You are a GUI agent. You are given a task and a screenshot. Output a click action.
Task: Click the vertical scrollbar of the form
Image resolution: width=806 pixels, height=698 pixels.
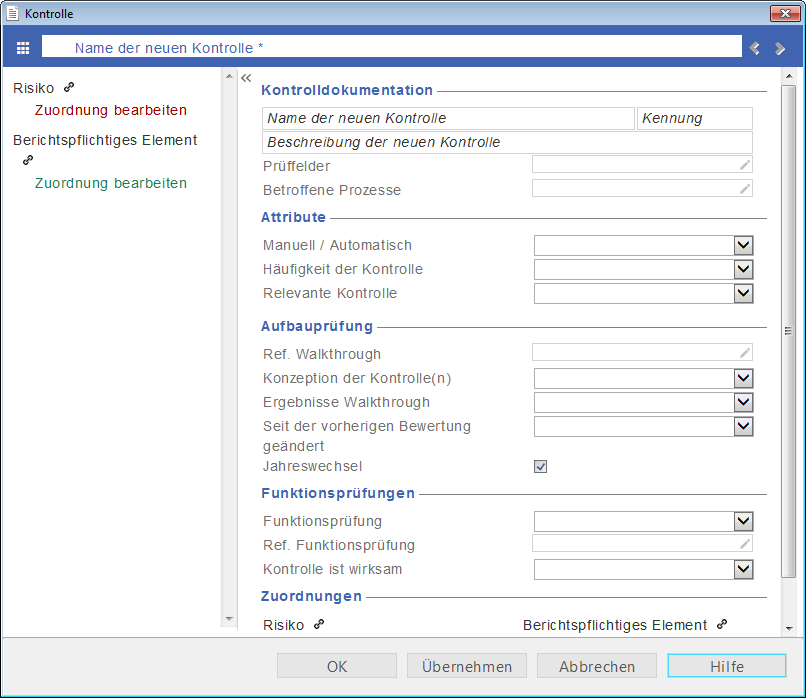[x=788, y=330]
